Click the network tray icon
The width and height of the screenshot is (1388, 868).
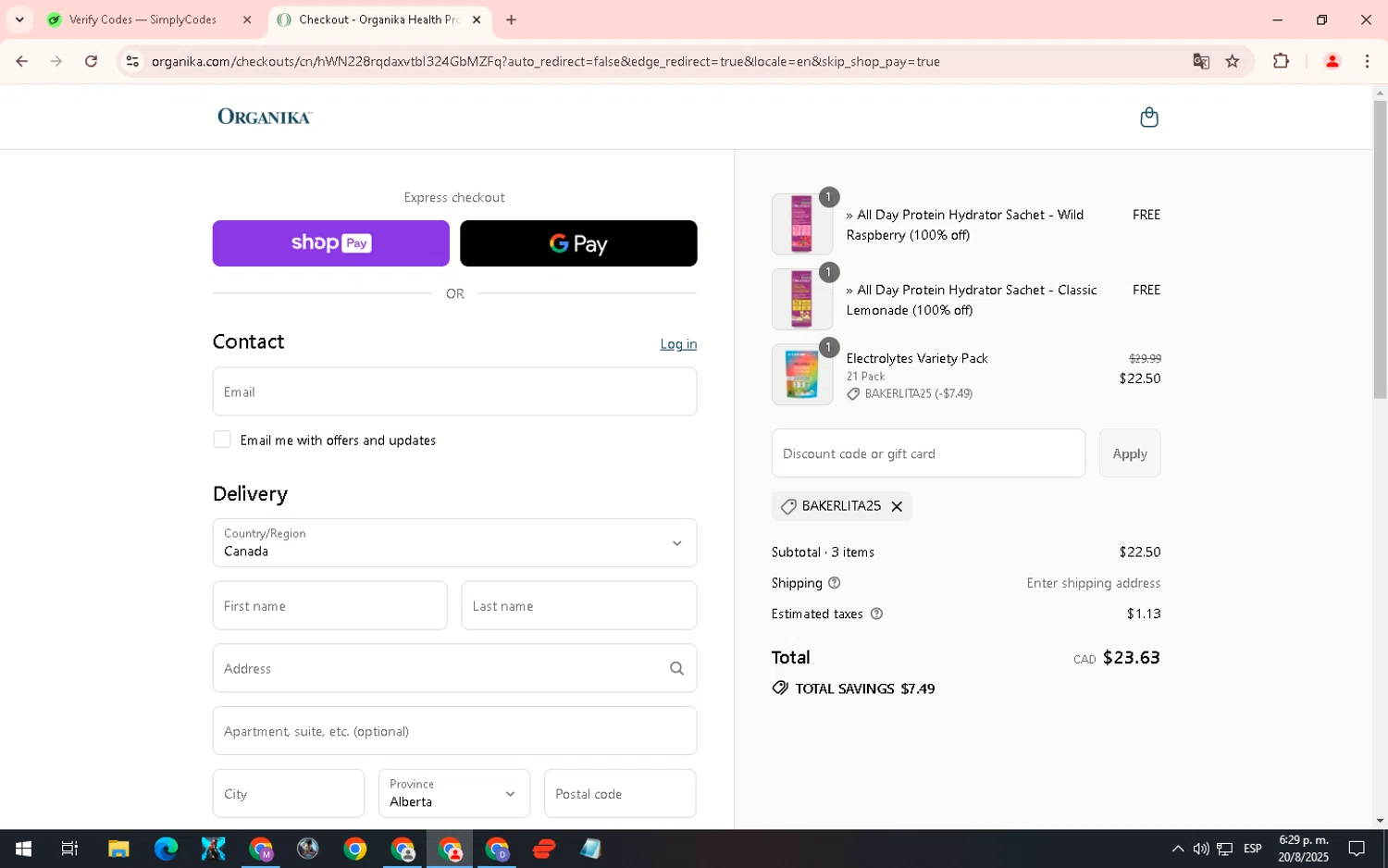pos(1224,849)
